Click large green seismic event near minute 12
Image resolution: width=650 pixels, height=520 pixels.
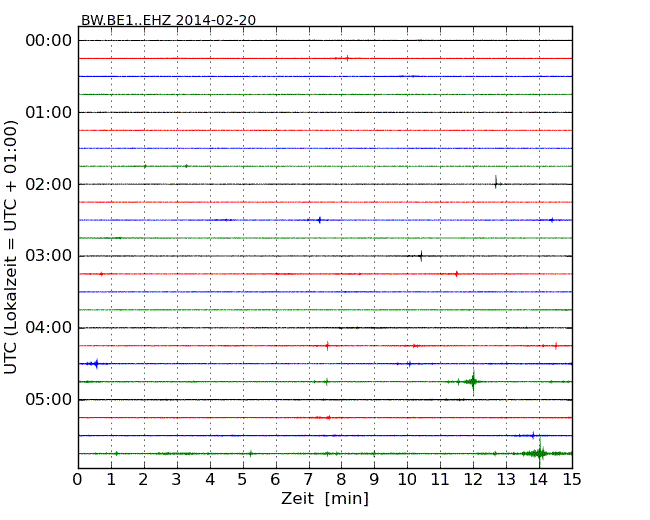(x=473, y=381)
